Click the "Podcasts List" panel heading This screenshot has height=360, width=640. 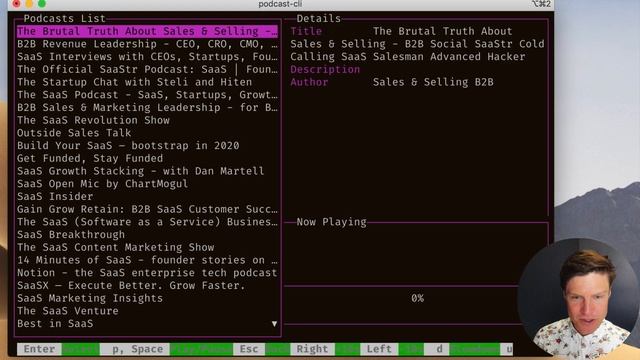coord(64,18)
